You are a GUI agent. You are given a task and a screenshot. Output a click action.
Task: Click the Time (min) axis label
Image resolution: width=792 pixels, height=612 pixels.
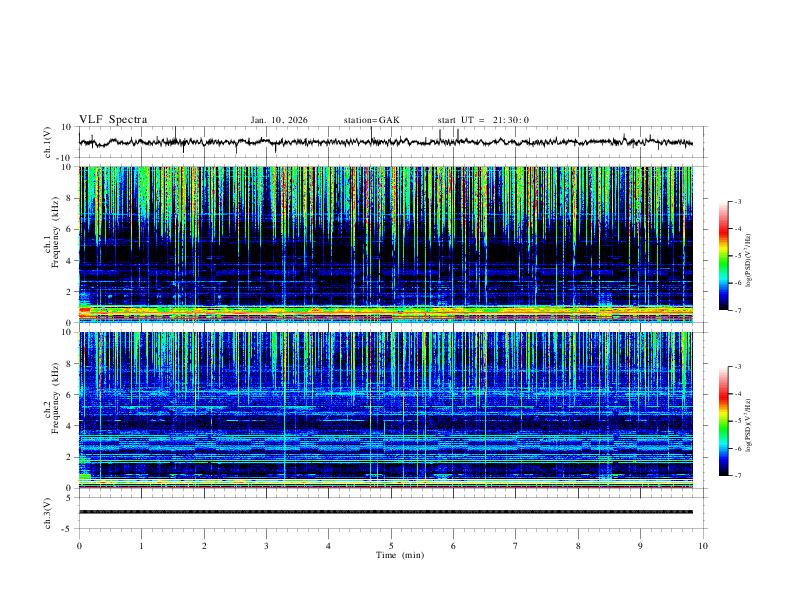[400, 555]
